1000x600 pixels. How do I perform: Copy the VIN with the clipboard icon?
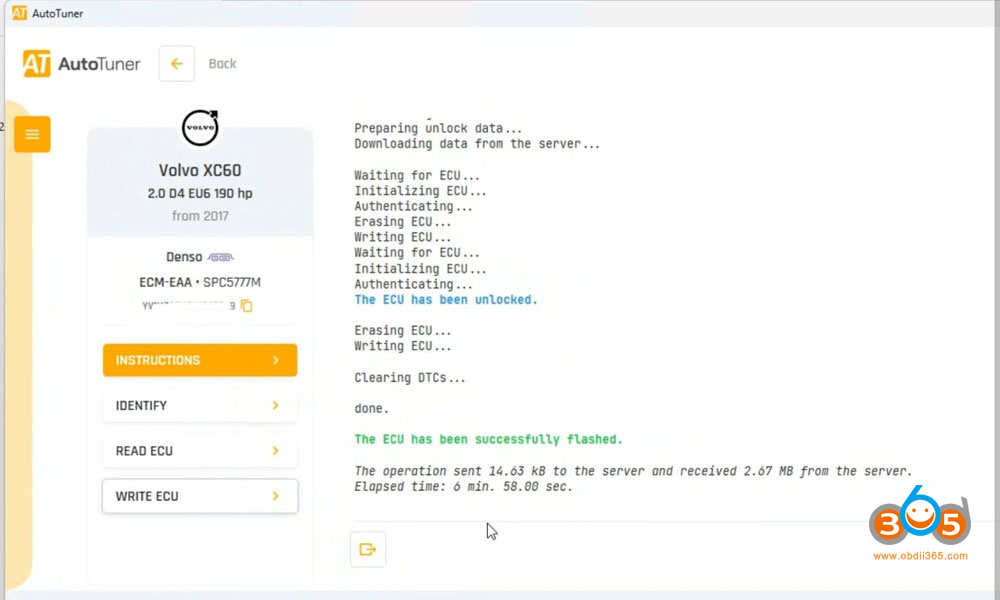click(247, 306)
